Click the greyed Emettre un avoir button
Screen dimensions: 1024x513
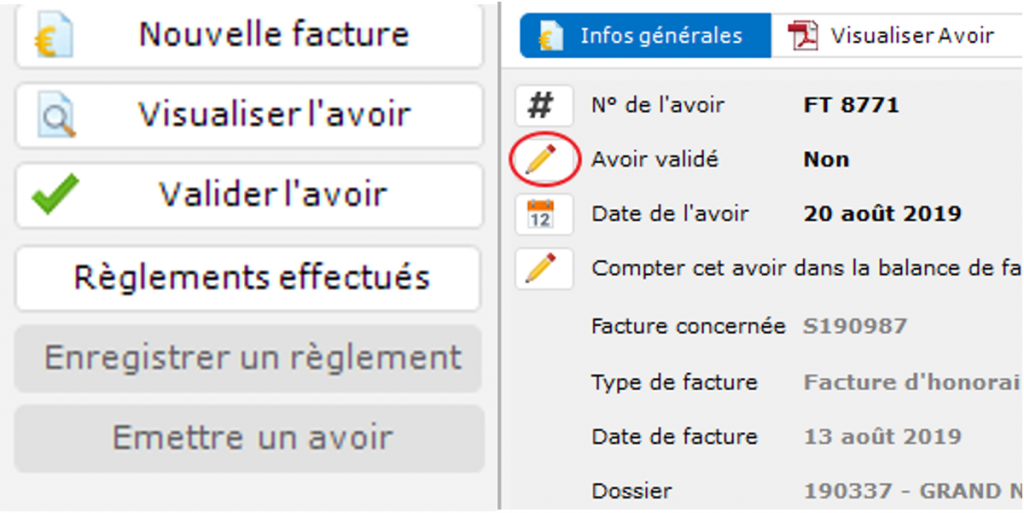[250, 438]
